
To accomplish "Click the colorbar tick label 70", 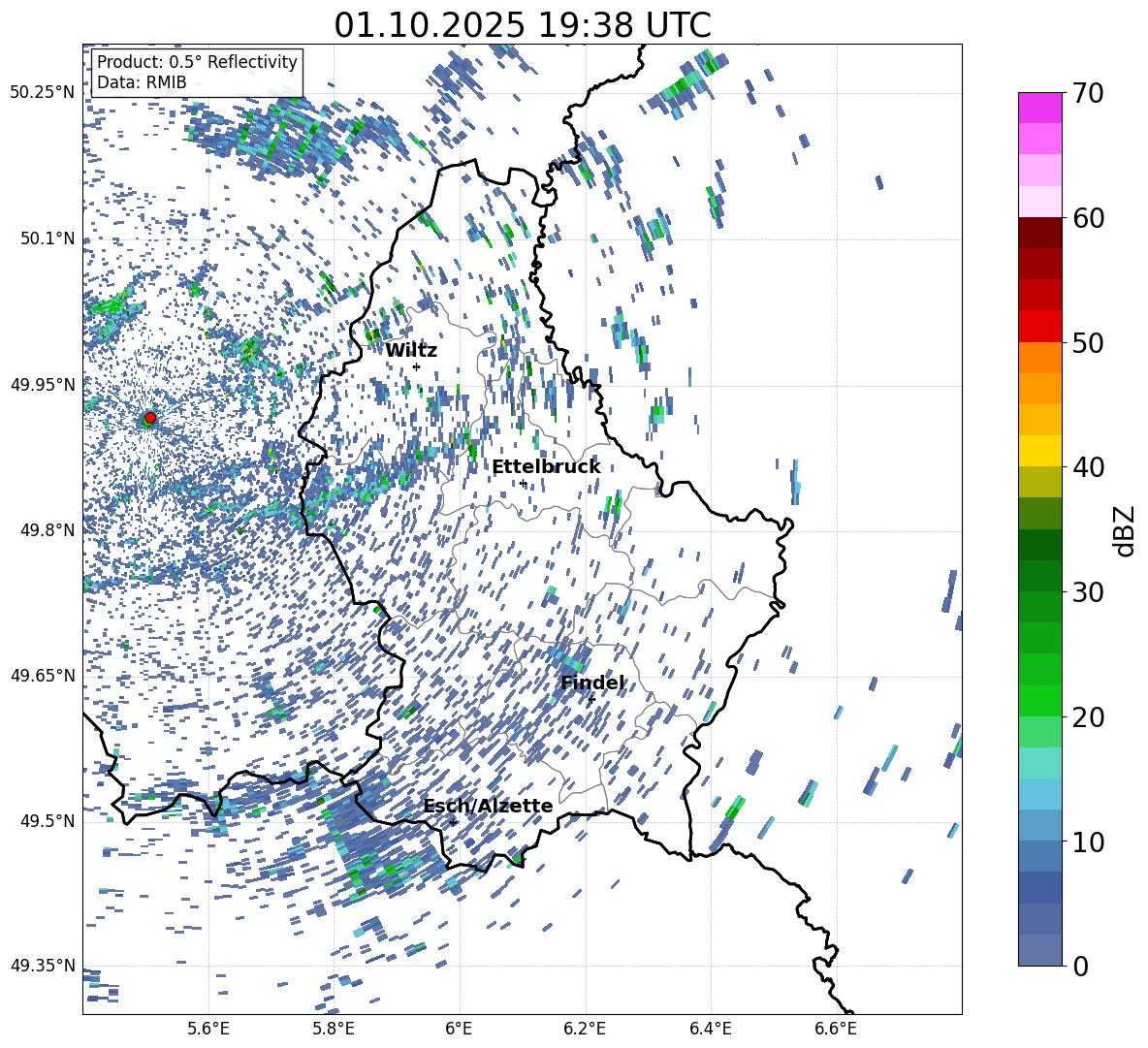I will [x=1088, y=93].
